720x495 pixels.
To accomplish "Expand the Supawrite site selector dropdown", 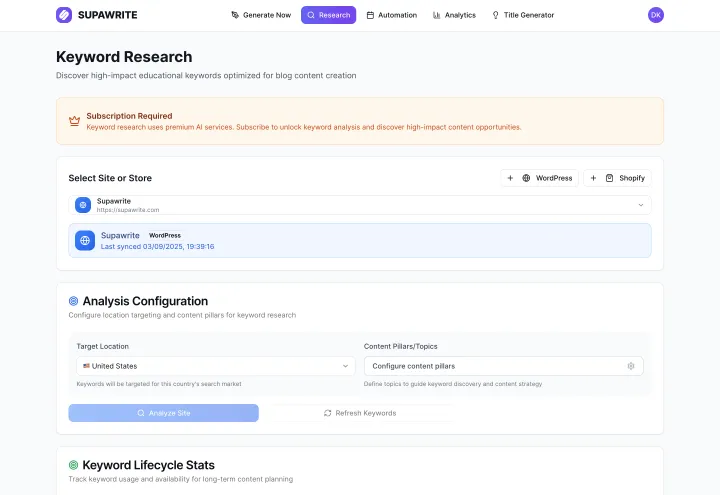I will pos(360,205).
